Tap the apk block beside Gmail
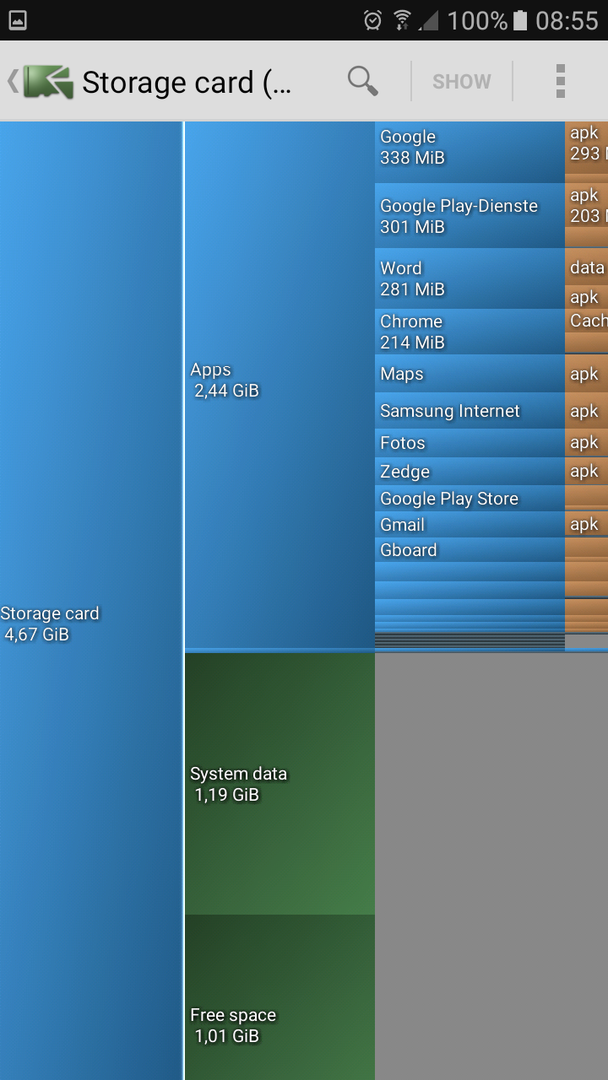Image resolution: width=608 pixels, height=1080 pixels. 587,524
